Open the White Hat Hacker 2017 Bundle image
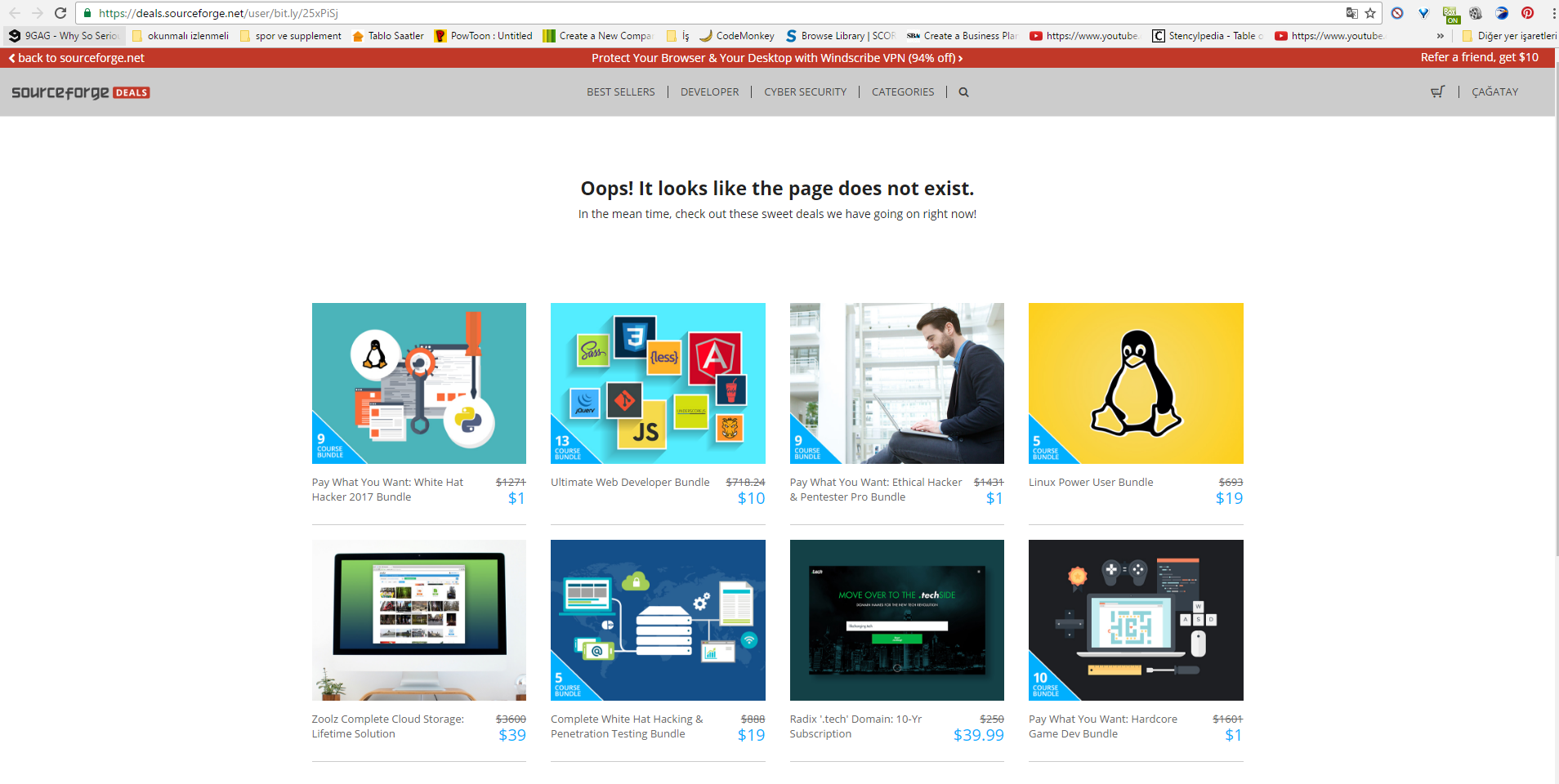 click(419, 383)
